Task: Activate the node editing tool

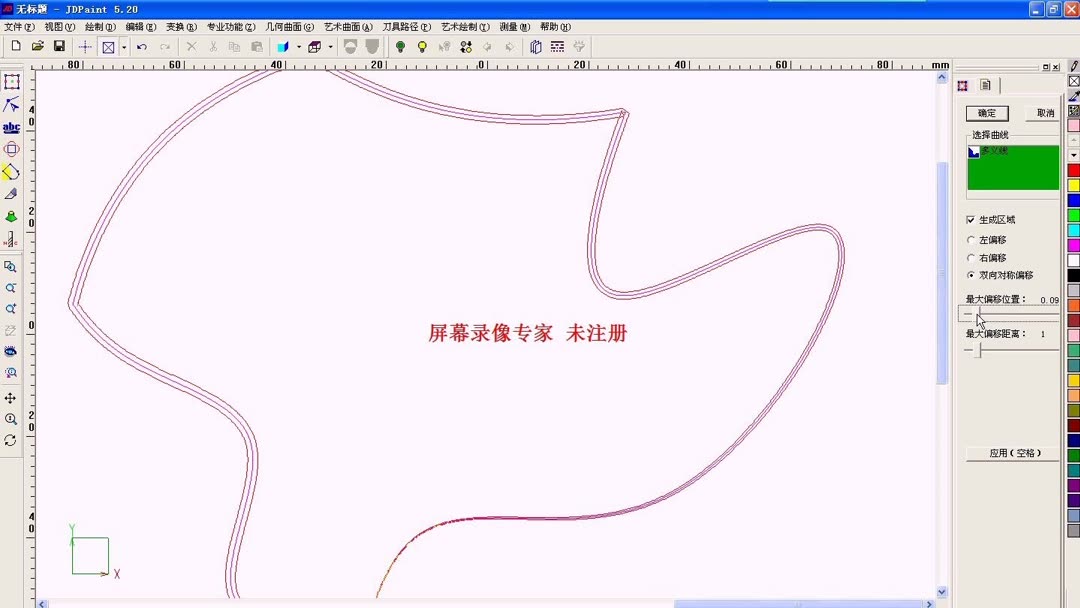Action: [11, 104]
